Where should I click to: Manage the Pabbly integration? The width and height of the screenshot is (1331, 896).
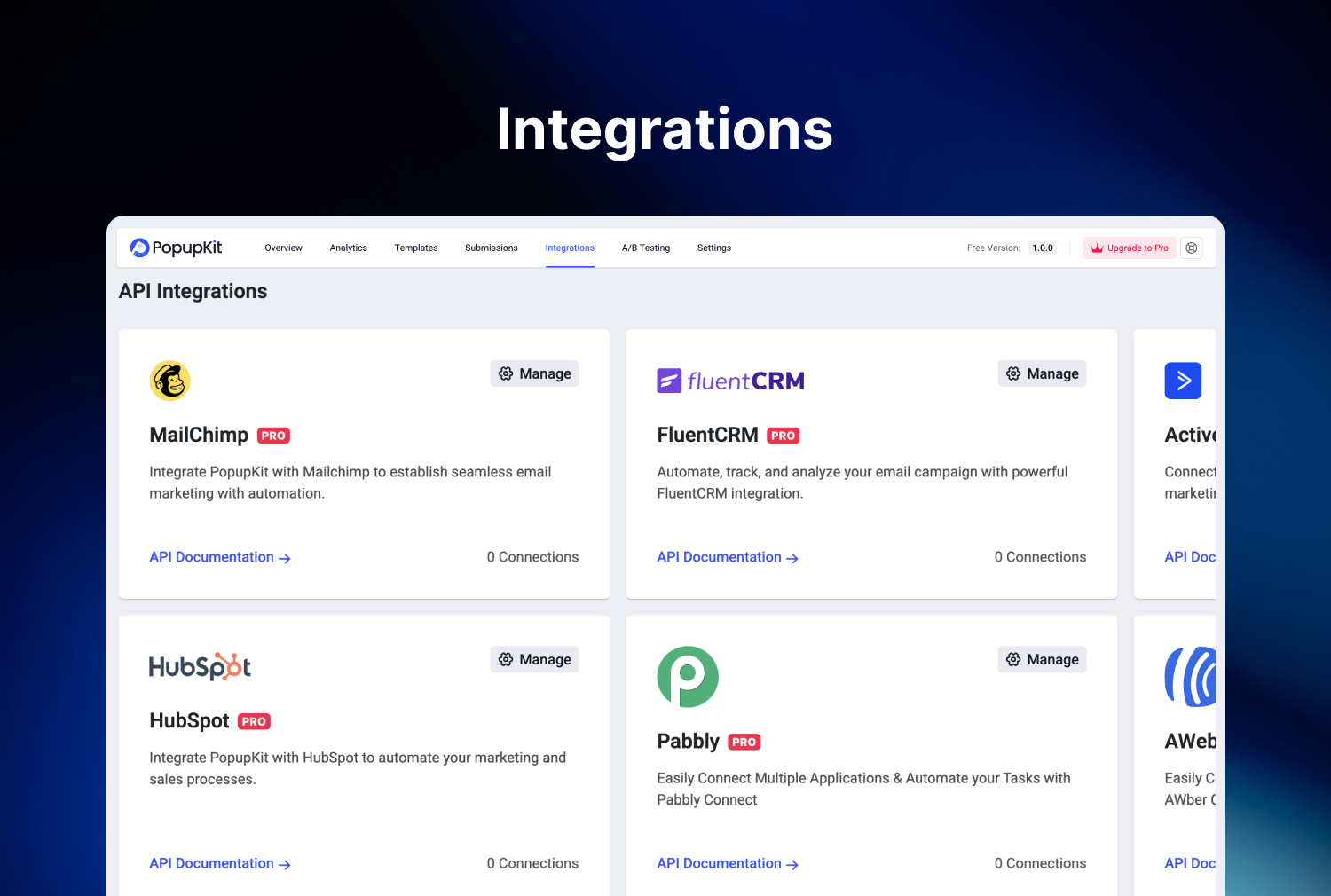(1042, 659)
